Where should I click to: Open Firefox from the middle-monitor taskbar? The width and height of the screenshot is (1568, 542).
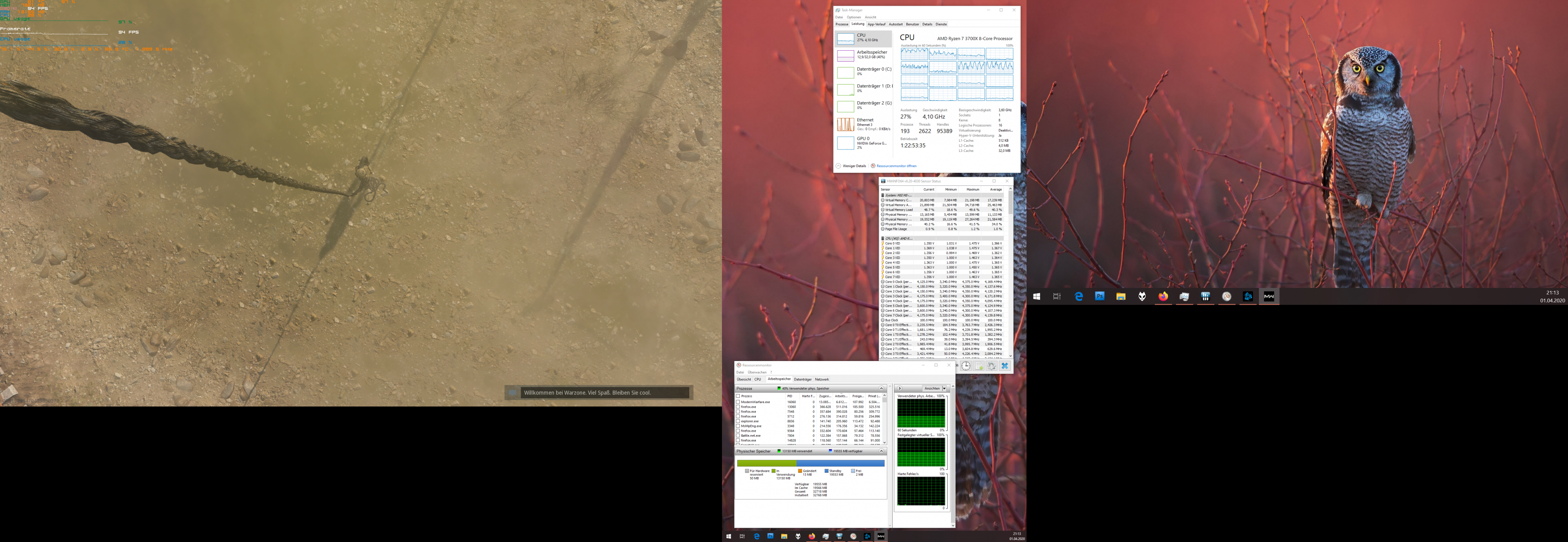(x=812, y=537)
